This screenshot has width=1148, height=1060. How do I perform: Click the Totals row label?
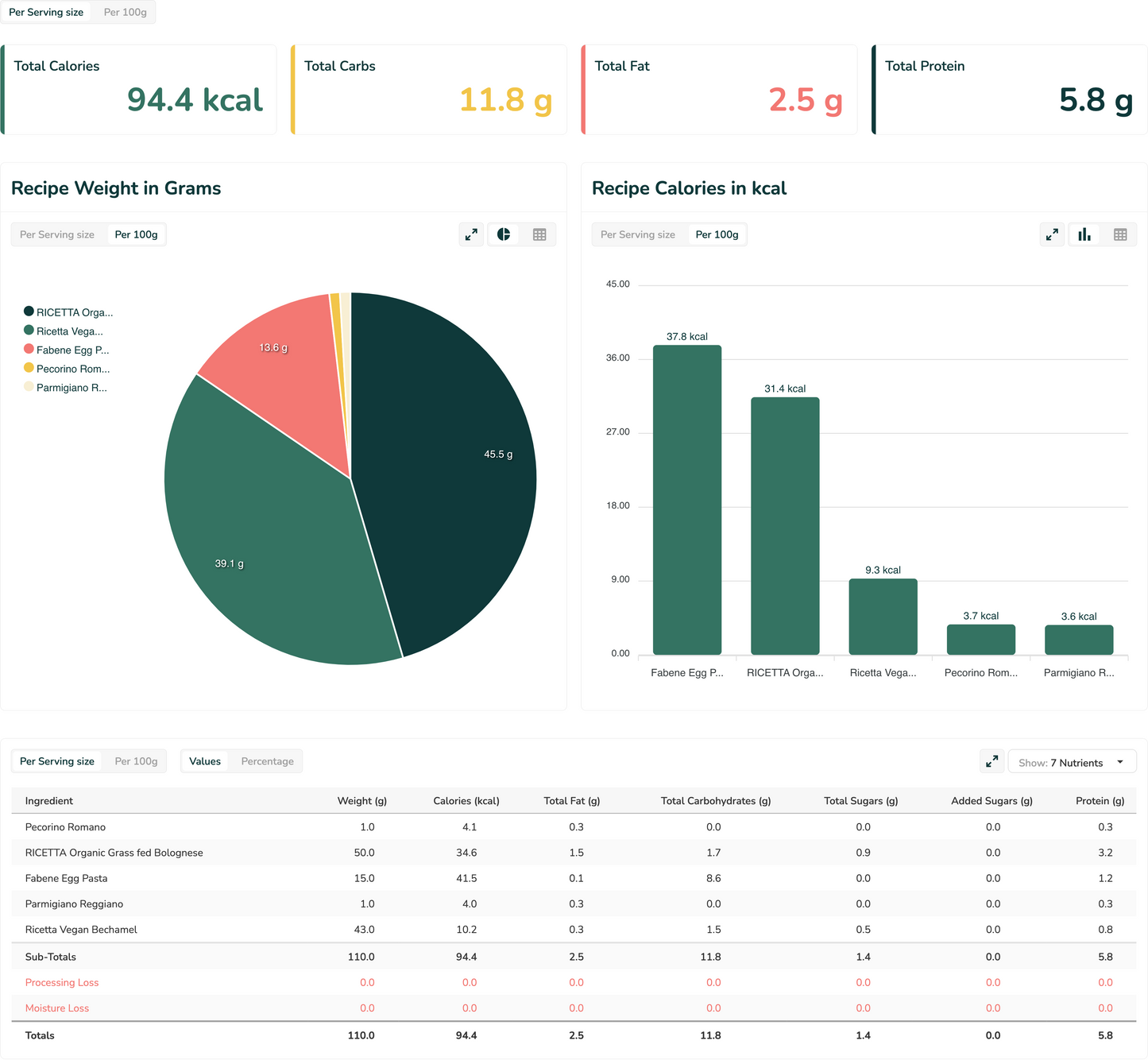coord(40,1035)
